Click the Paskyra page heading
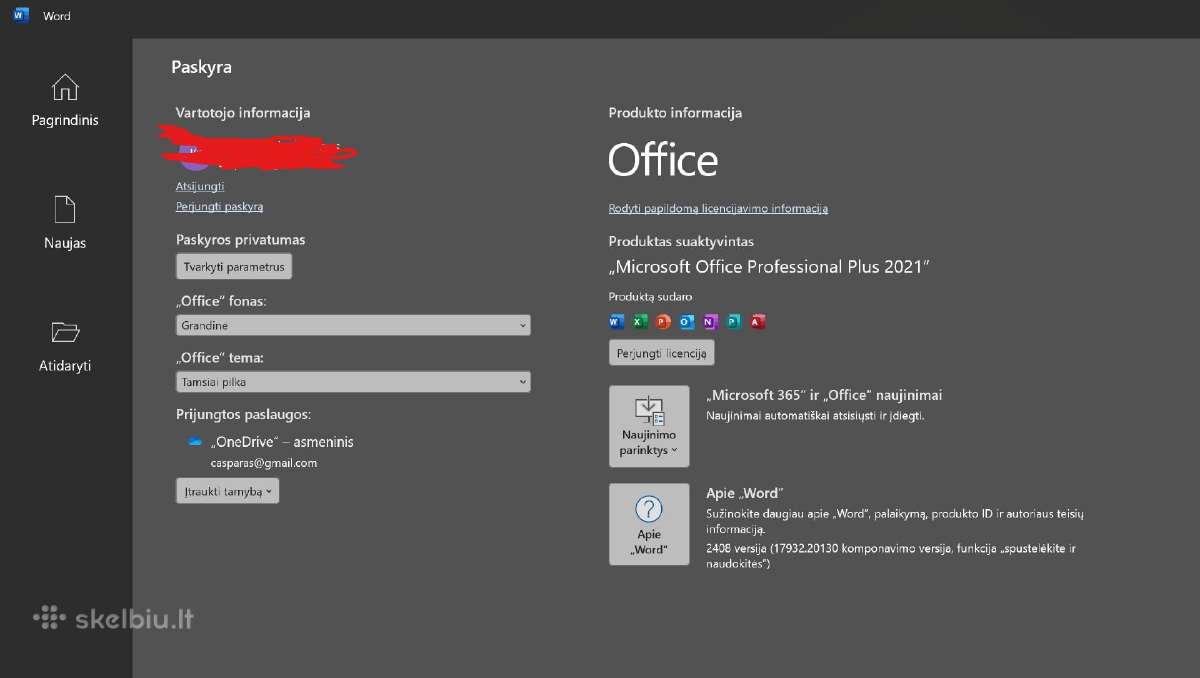This screenshot has height=678, width=1200. pos(202,67)
